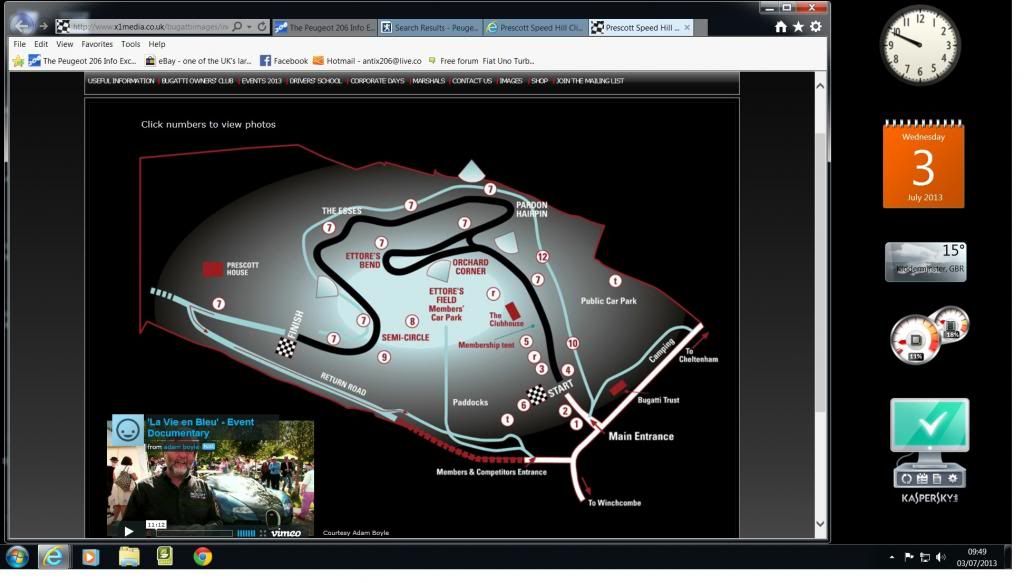Click the weather gadget showing 15°

[x=925, y=262]
